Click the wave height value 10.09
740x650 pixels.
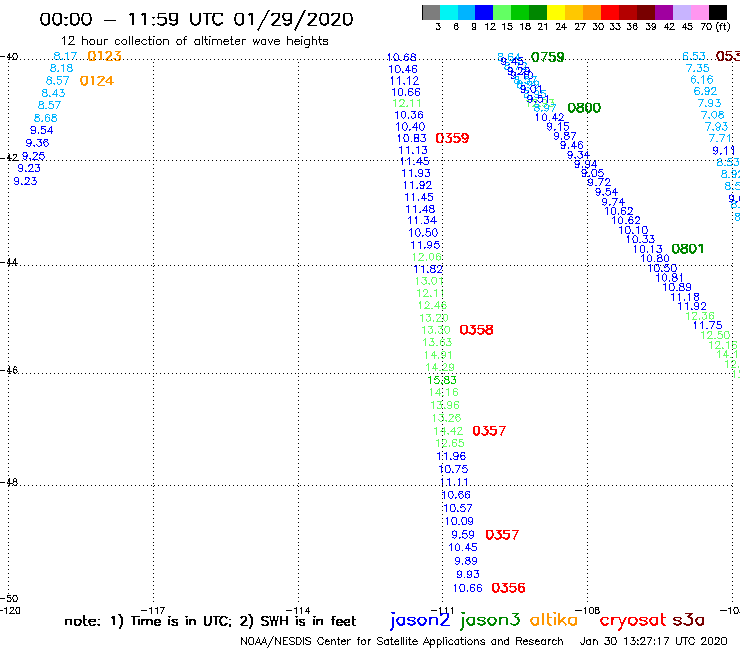459,522
